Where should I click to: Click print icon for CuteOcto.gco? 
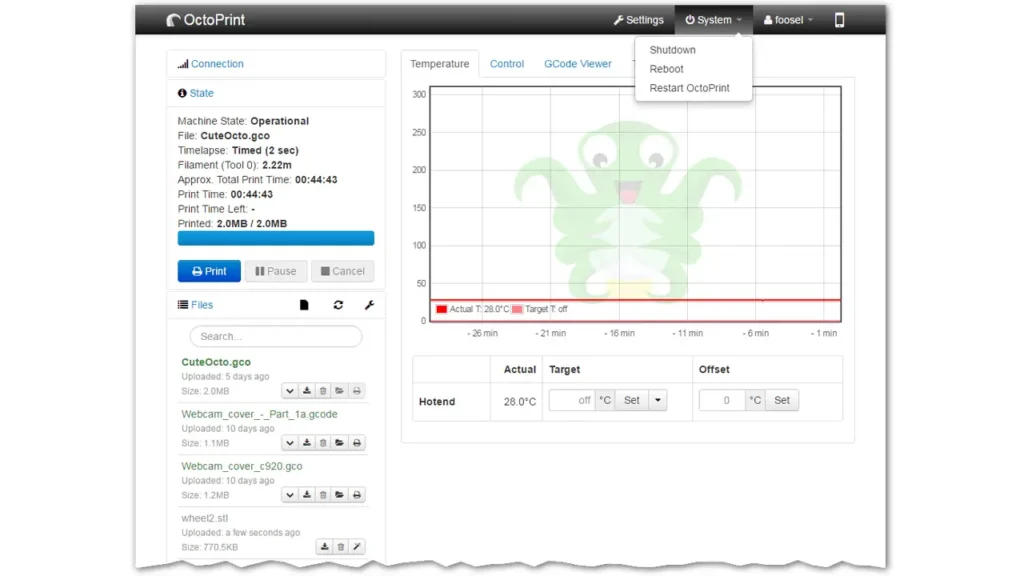pos(357,391)
